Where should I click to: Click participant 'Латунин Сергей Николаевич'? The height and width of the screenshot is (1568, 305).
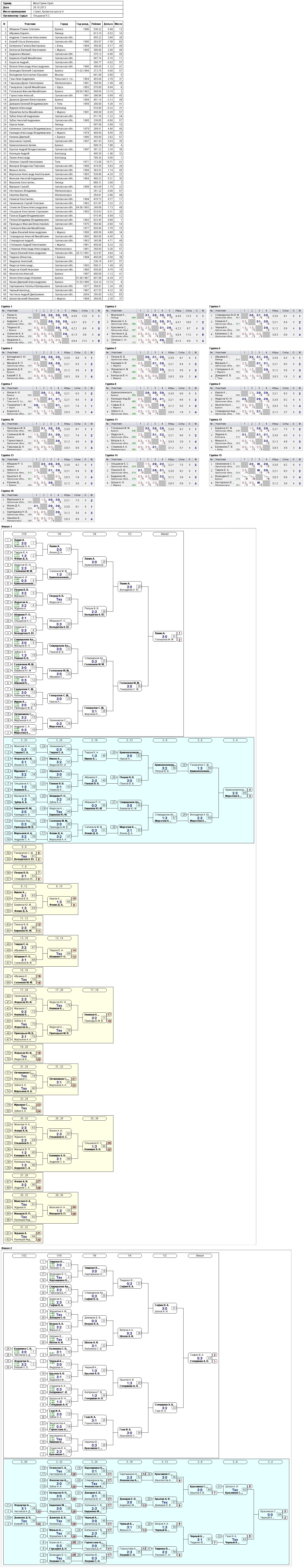[26, 162]
